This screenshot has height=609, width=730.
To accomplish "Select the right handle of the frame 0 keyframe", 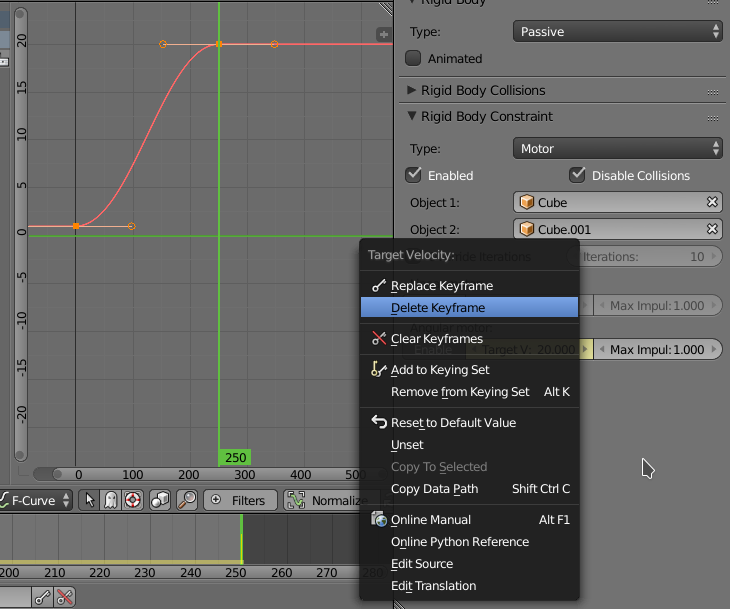I will tap(132, 226).
